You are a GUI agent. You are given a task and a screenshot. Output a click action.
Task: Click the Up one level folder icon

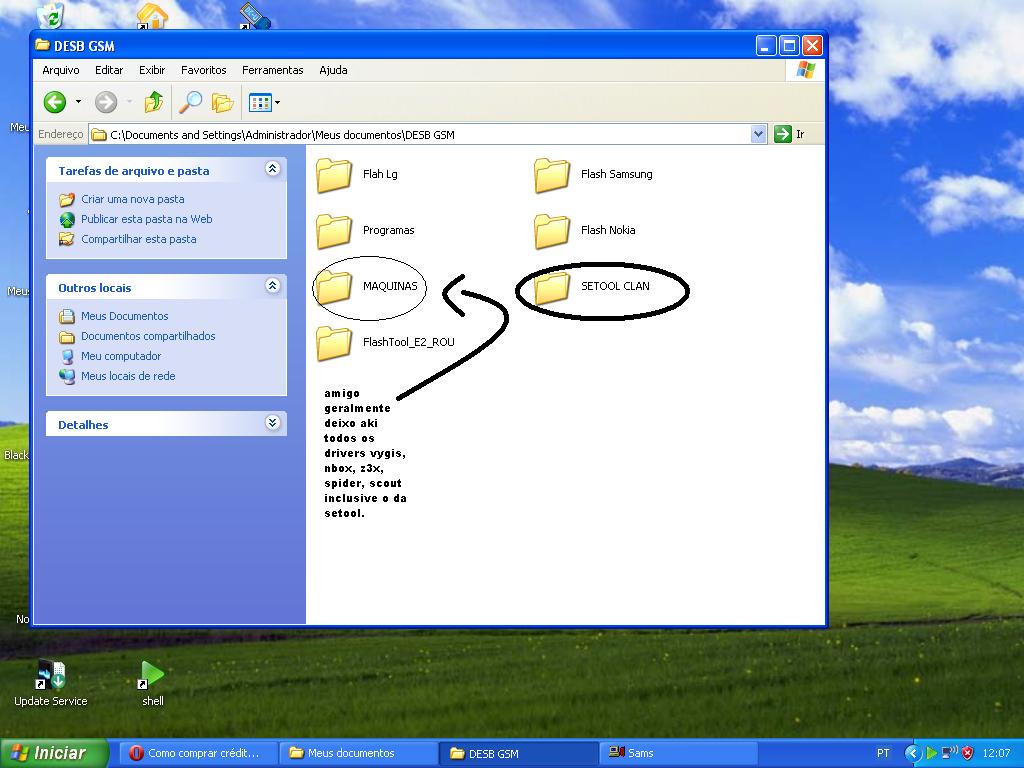point(154,102)
